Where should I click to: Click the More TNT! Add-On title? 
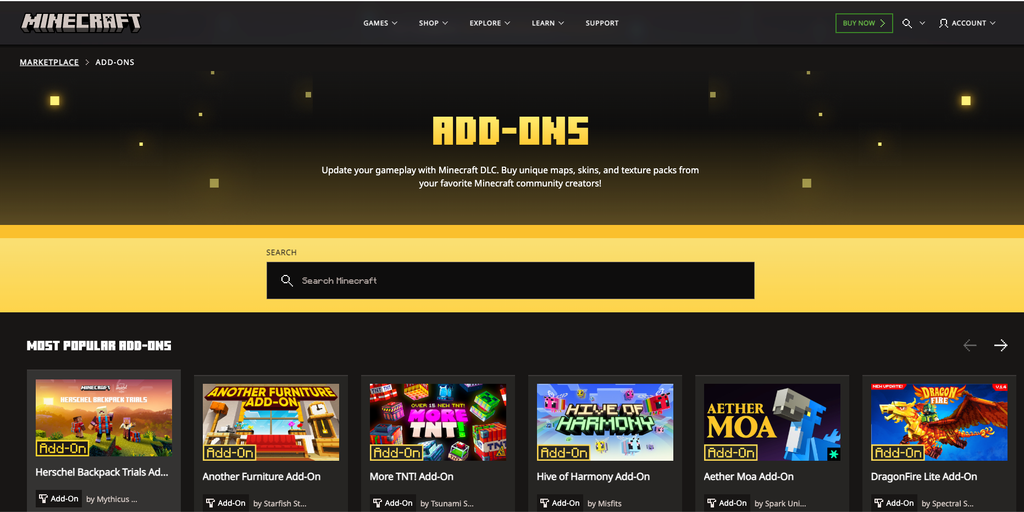pos(411,477)
